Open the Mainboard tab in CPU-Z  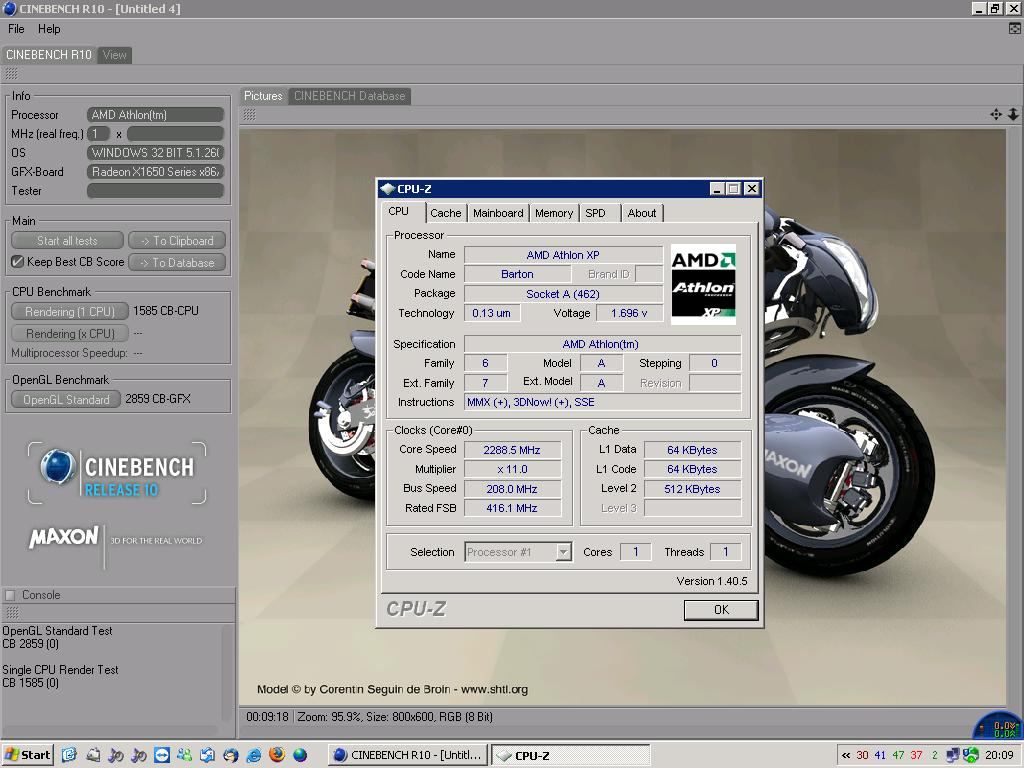click(498, 213)
